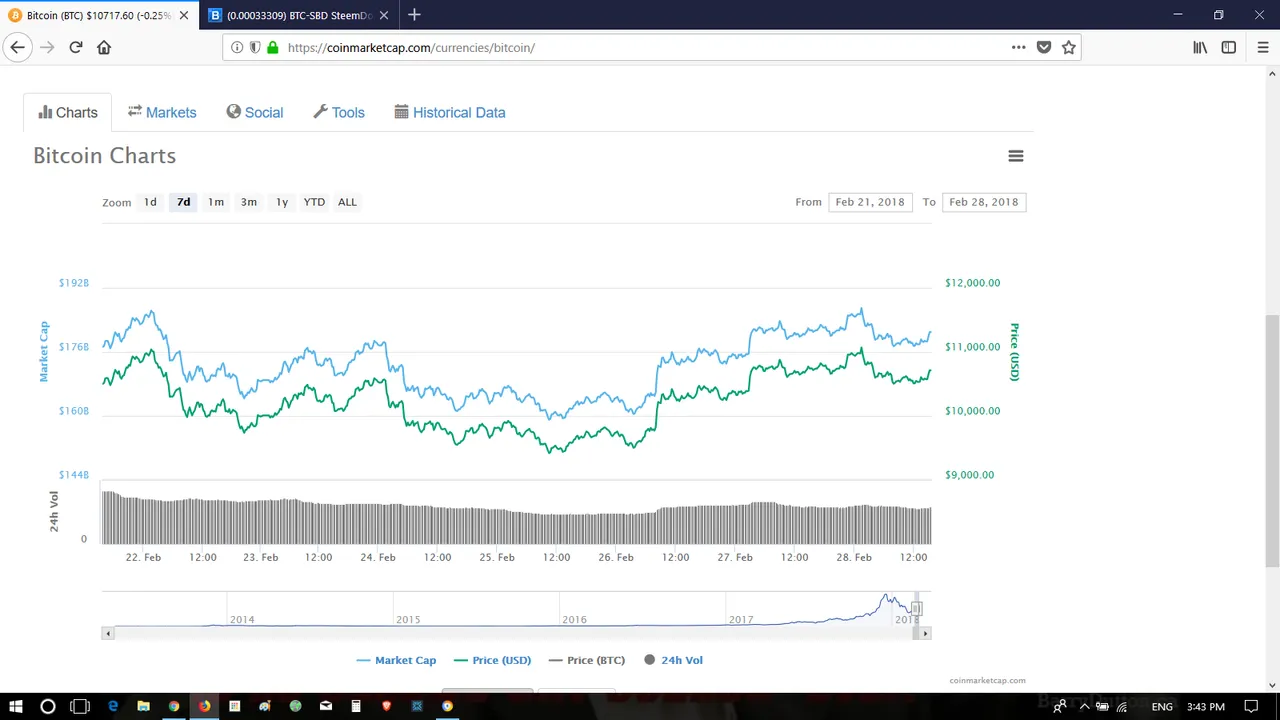Click navigator scrollbar left arrow
The height and width of the screenshot is (720, 1280).
[107, 633]
